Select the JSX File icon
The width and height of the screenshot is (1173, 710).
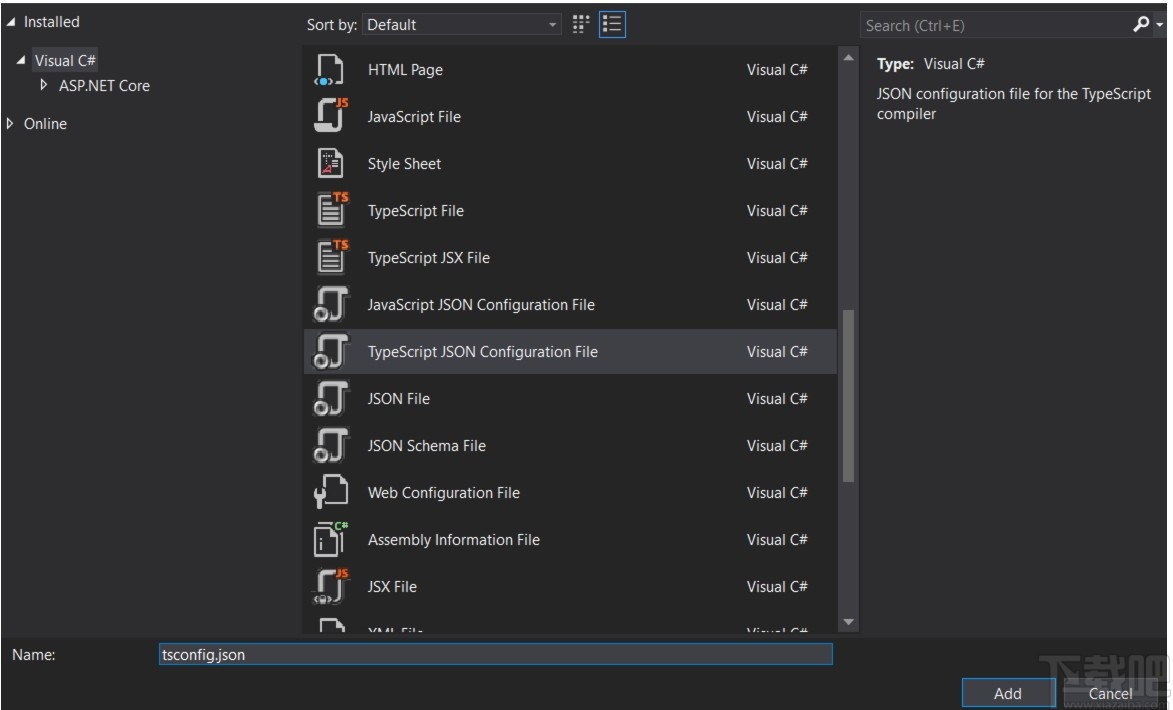click(330, 587)
